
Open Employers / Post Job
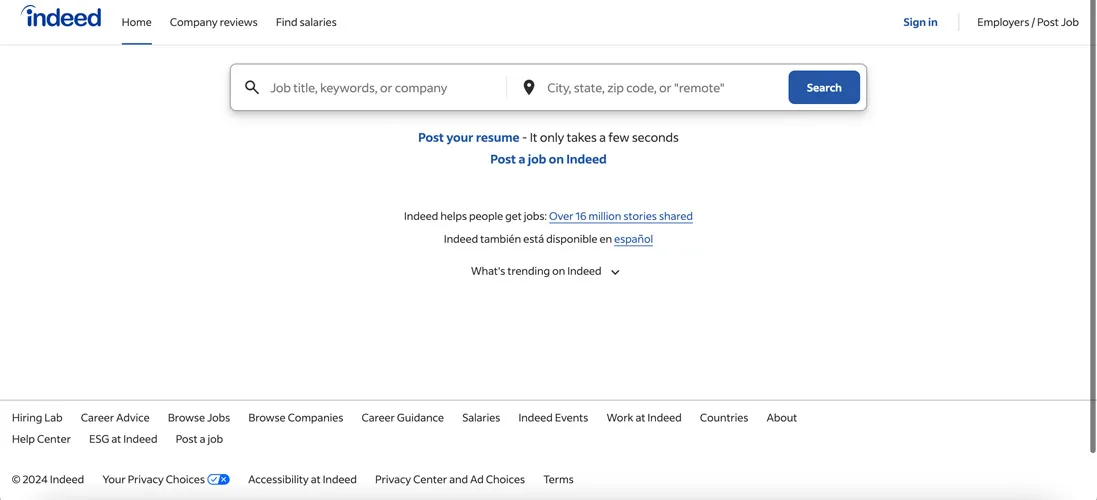1028,22
